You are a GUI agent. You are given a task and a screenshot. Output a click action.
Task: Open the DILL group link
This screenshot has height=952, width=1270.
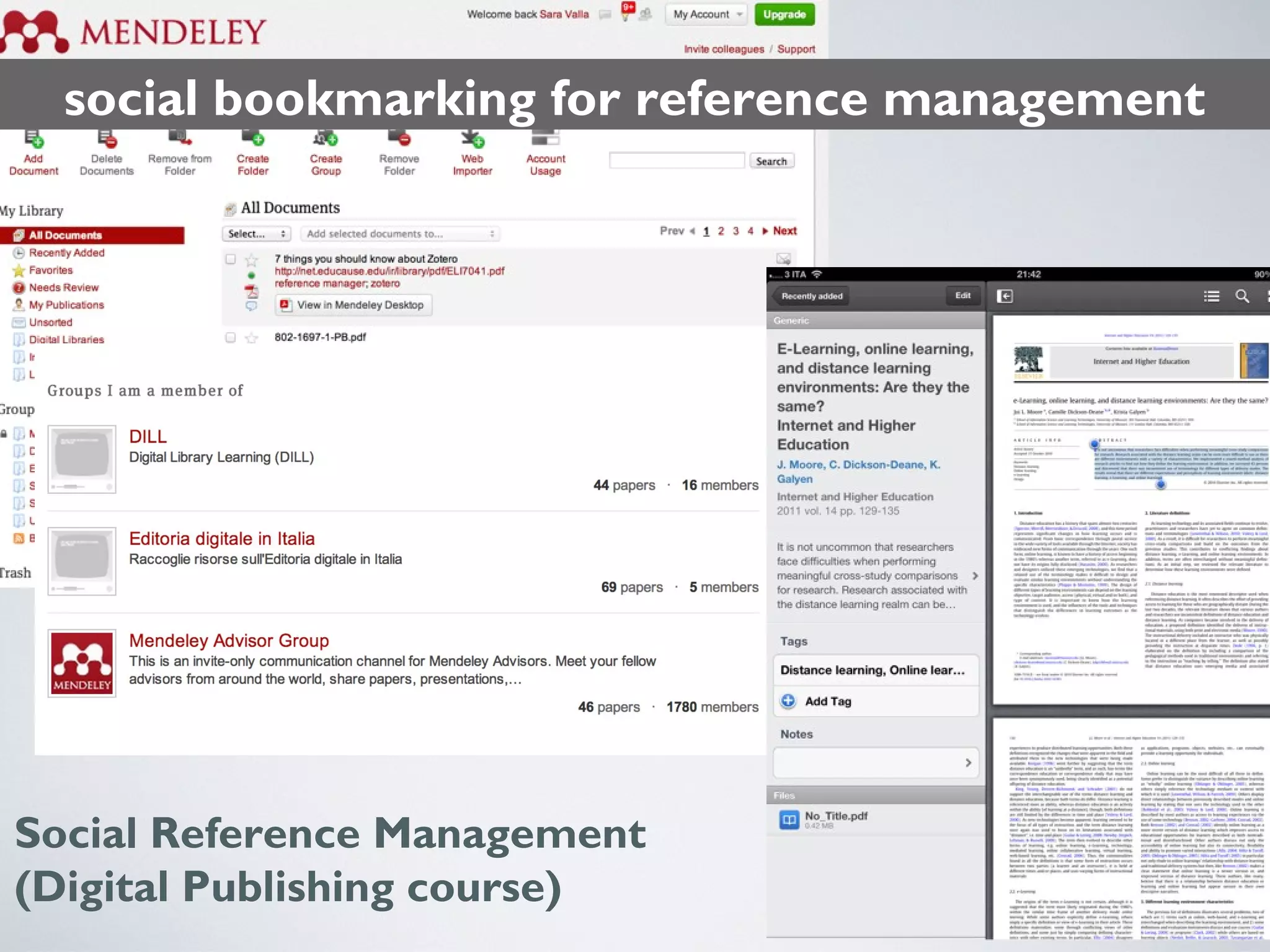click(x=148, y=436)
